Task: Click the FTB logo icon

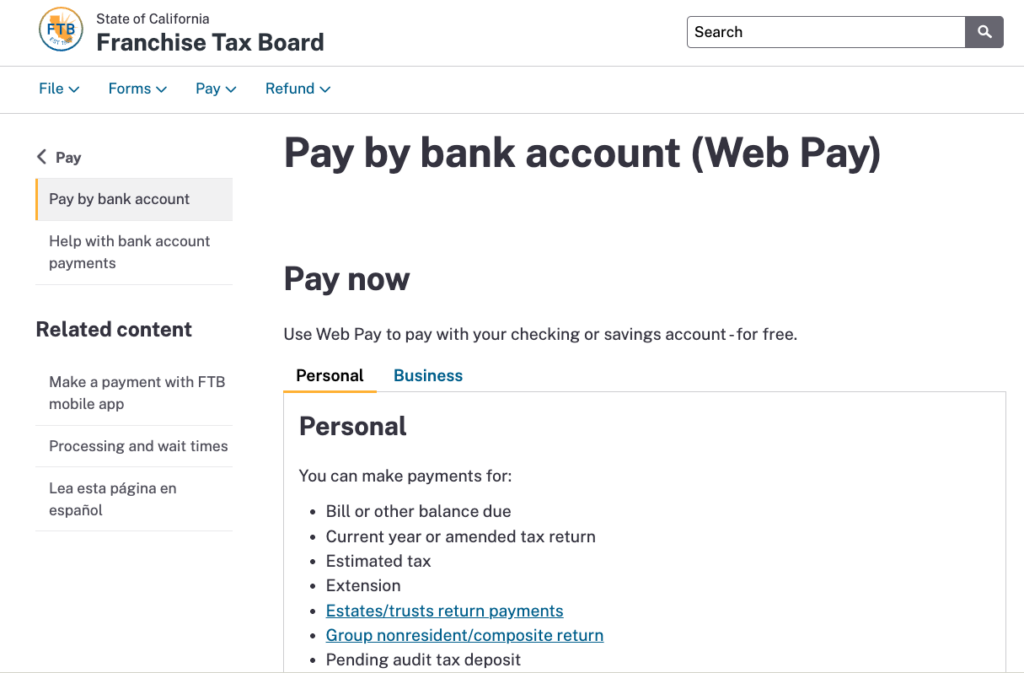Action: [61, 31]
